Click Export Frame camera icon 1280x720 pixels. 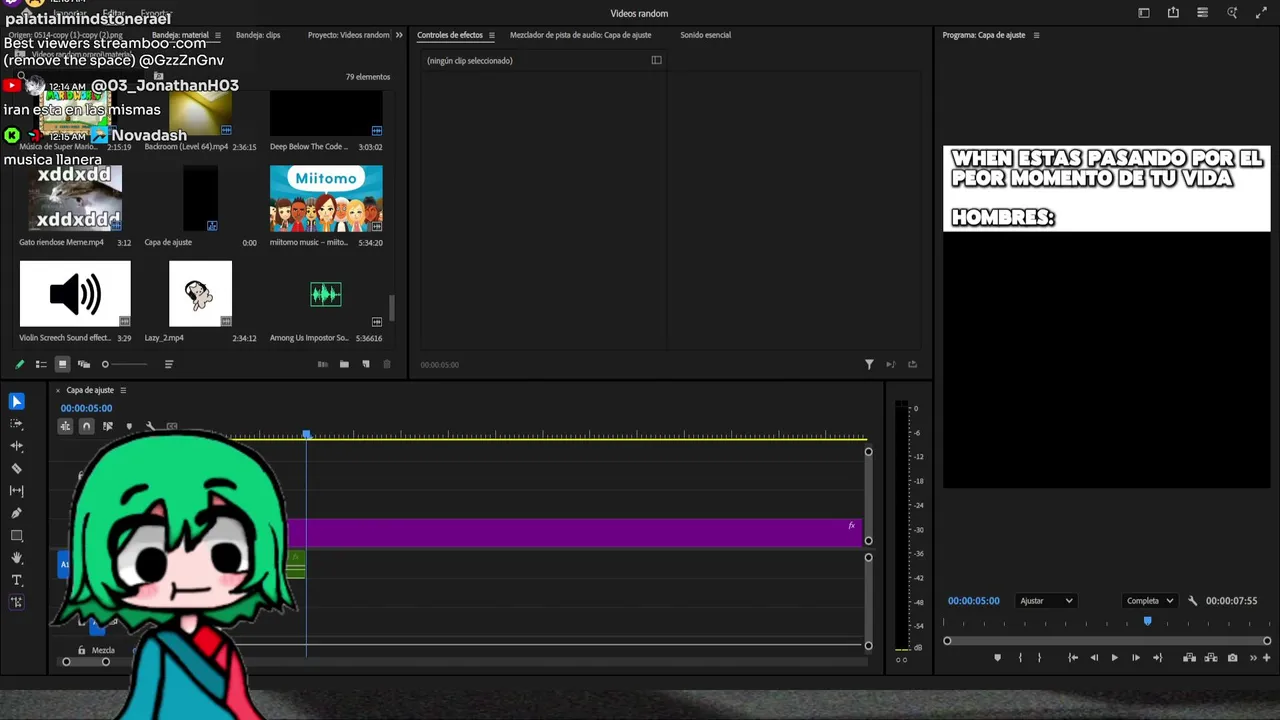pos(1232,658)
